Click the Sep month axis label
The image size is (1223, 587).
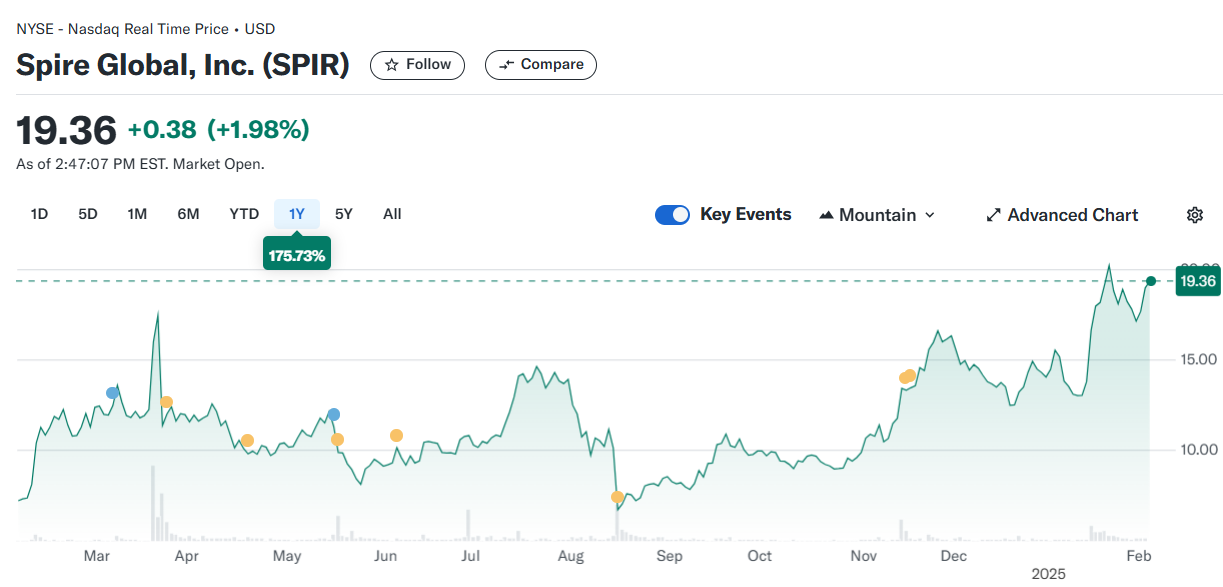[669, 556]
